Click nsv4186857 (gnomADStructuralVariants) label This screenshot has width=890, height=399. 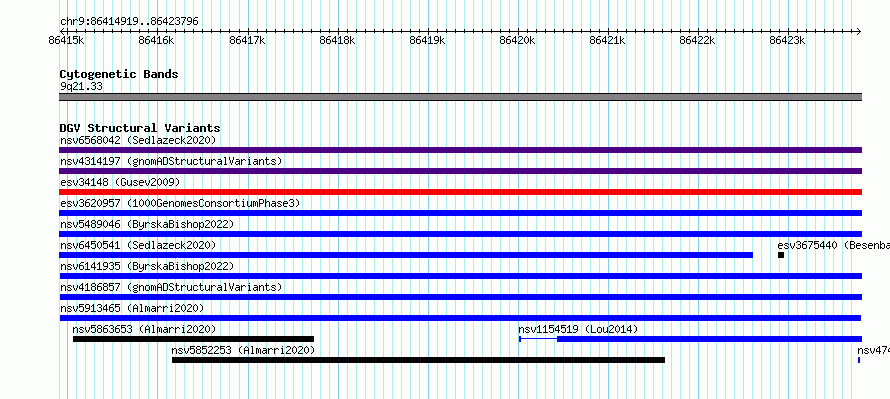171,287
